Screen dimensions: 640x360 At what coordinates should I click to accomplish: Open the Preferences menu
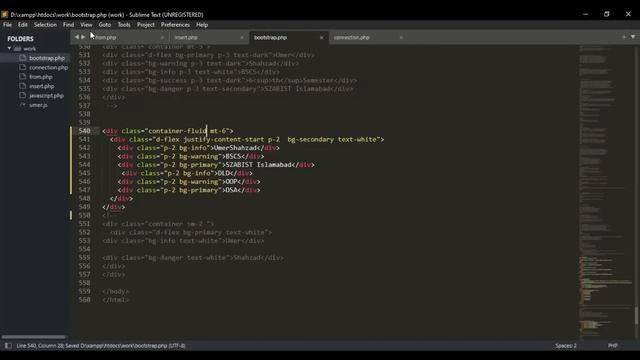click(175, 25)
